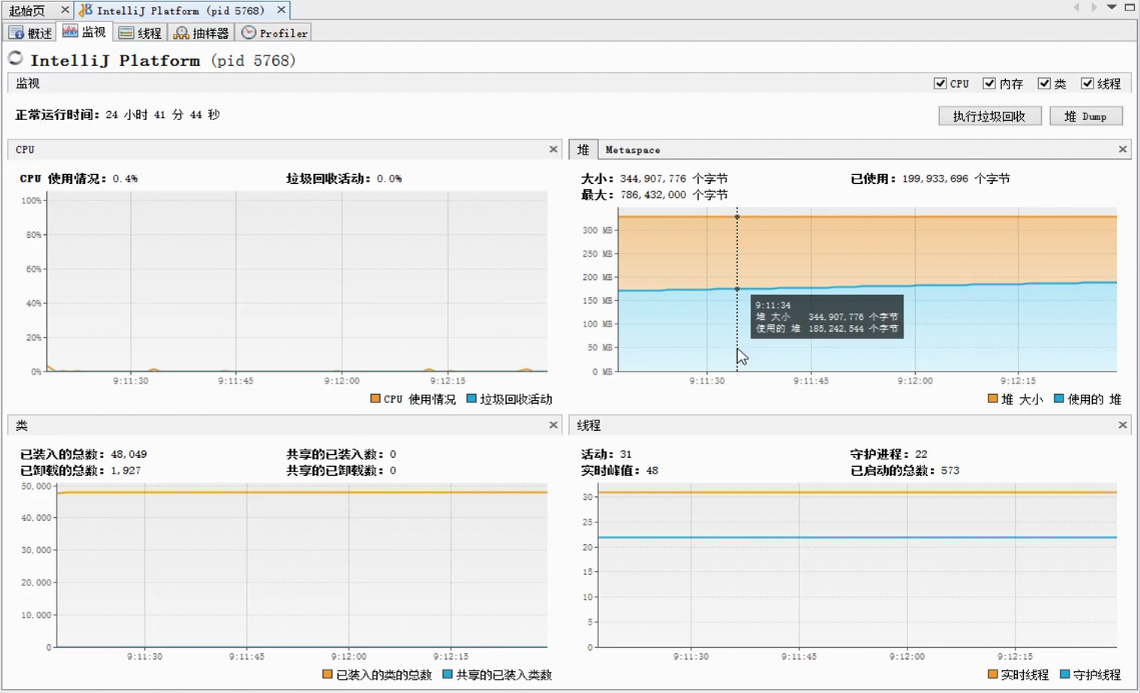Click the 正常运行时间 uptime text
Screen dimensions: 1140x693
tap(117, 114)
